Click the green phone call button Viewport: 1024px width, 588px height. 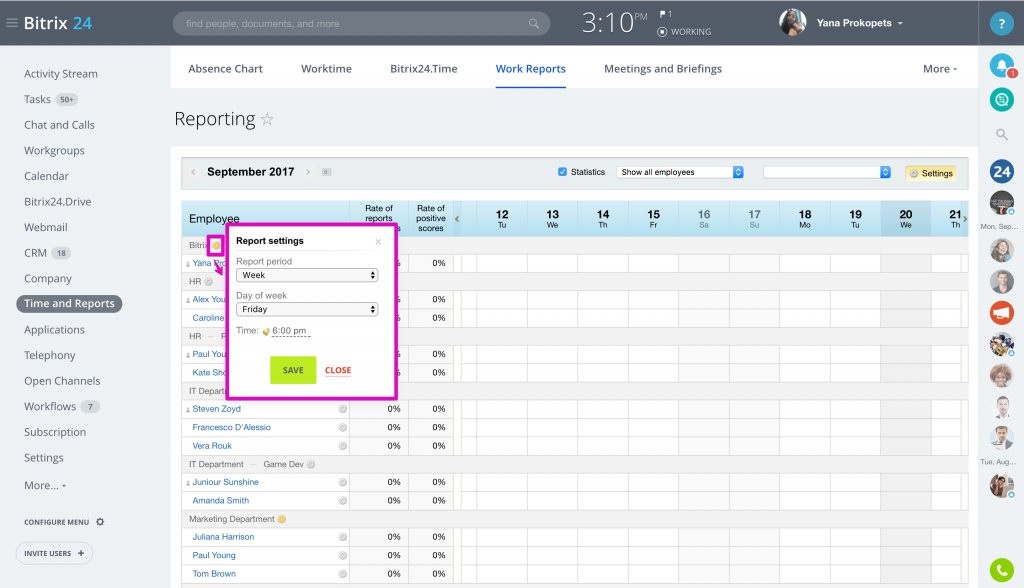pyautogui.click(x=1002, y=570)
